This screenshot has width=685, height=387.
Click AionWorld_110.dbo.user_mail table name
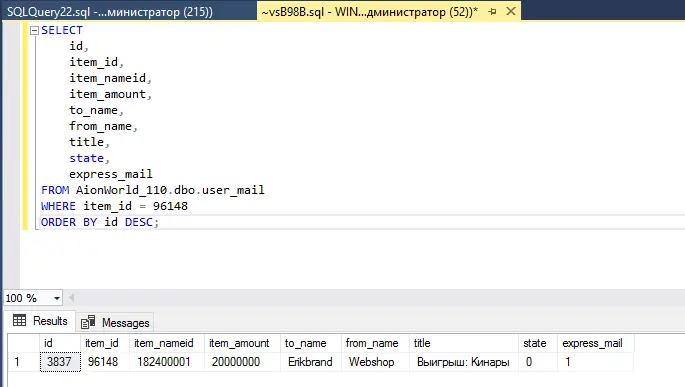(170, 190)
